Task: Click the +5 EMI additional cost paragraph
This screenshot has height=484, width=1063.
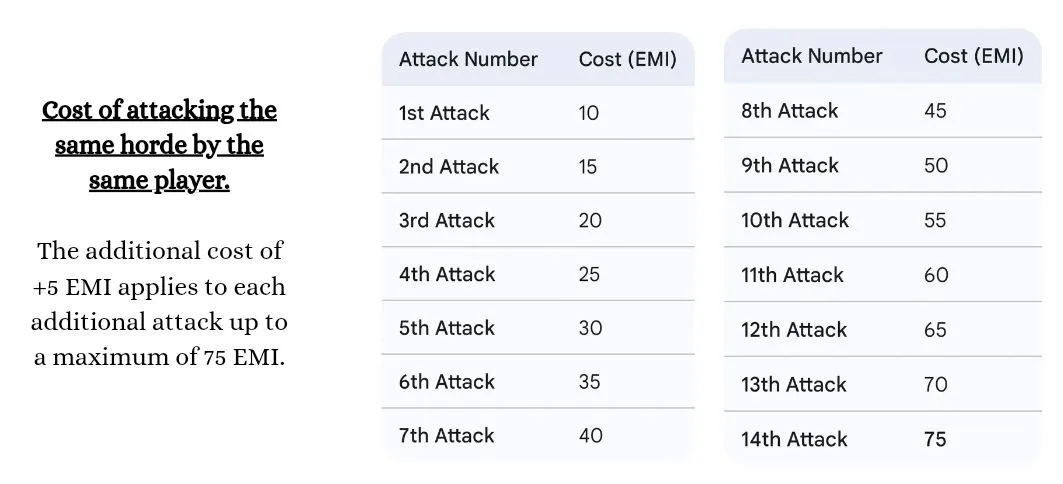Action: click(x=159, y=304)
